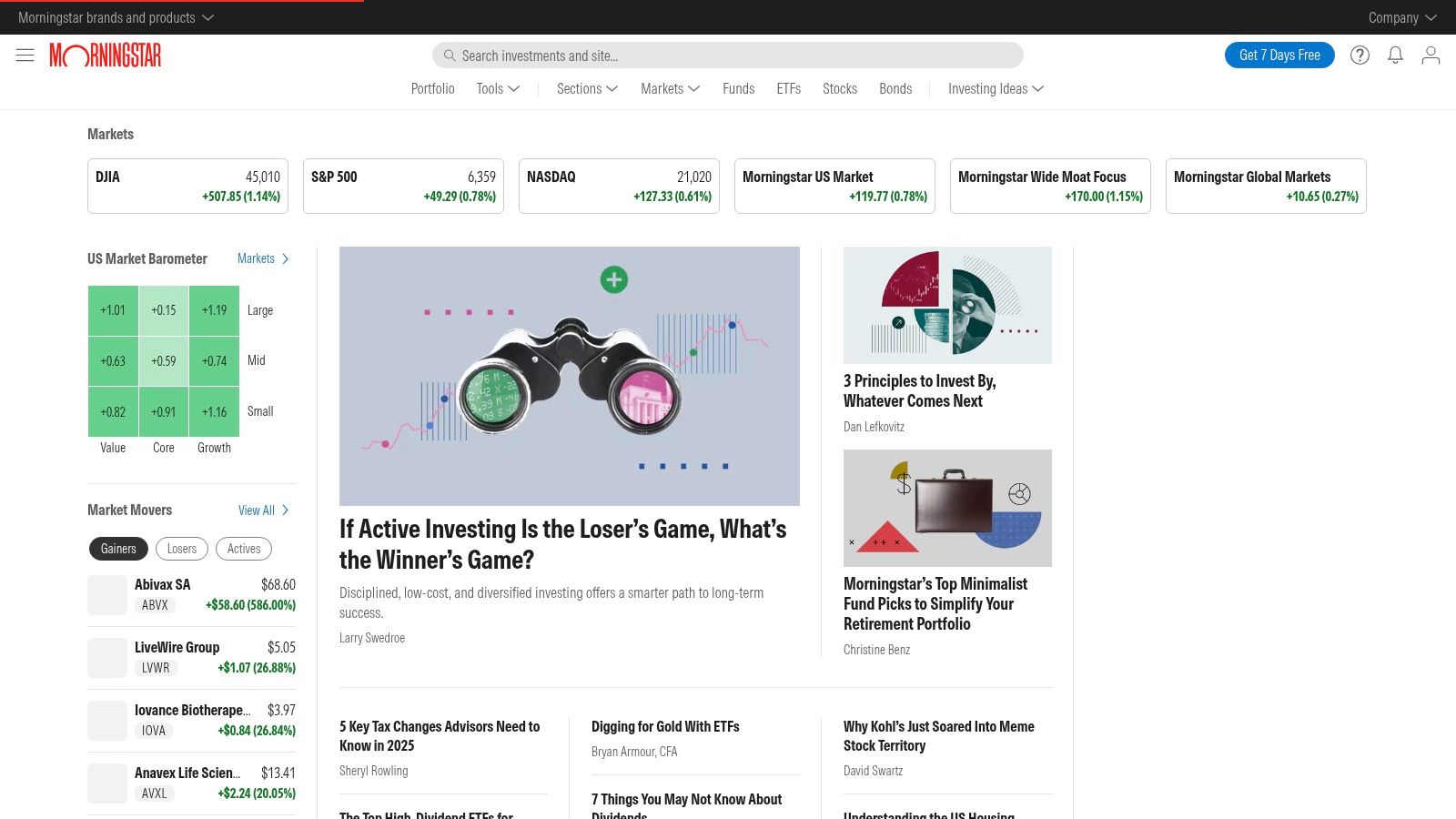1456x819 pixels.
Task: Click Large Core +0.15 barometer cell
Action: tap(164, 310)
